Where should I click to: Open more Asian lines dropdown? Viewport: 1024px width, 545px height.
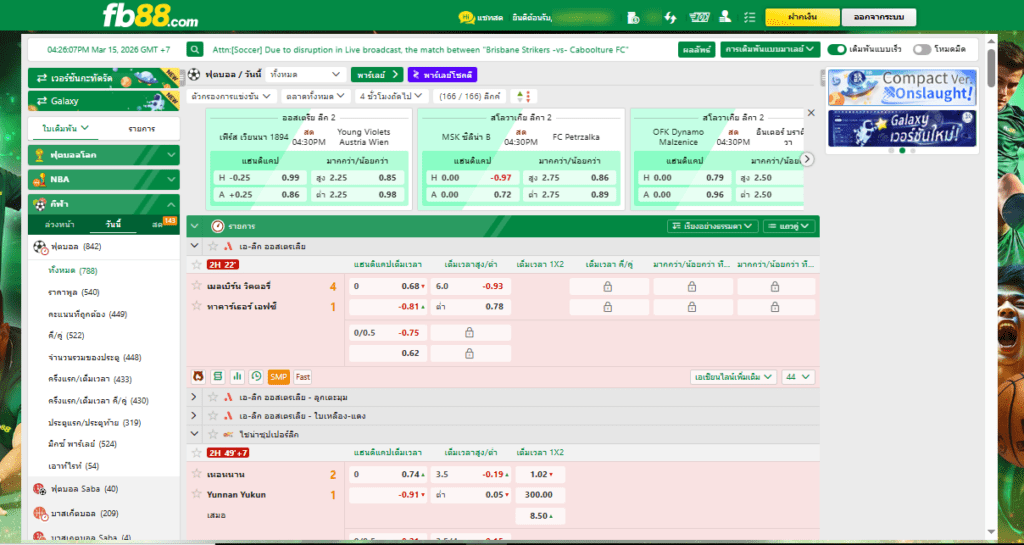pos(733,377)
